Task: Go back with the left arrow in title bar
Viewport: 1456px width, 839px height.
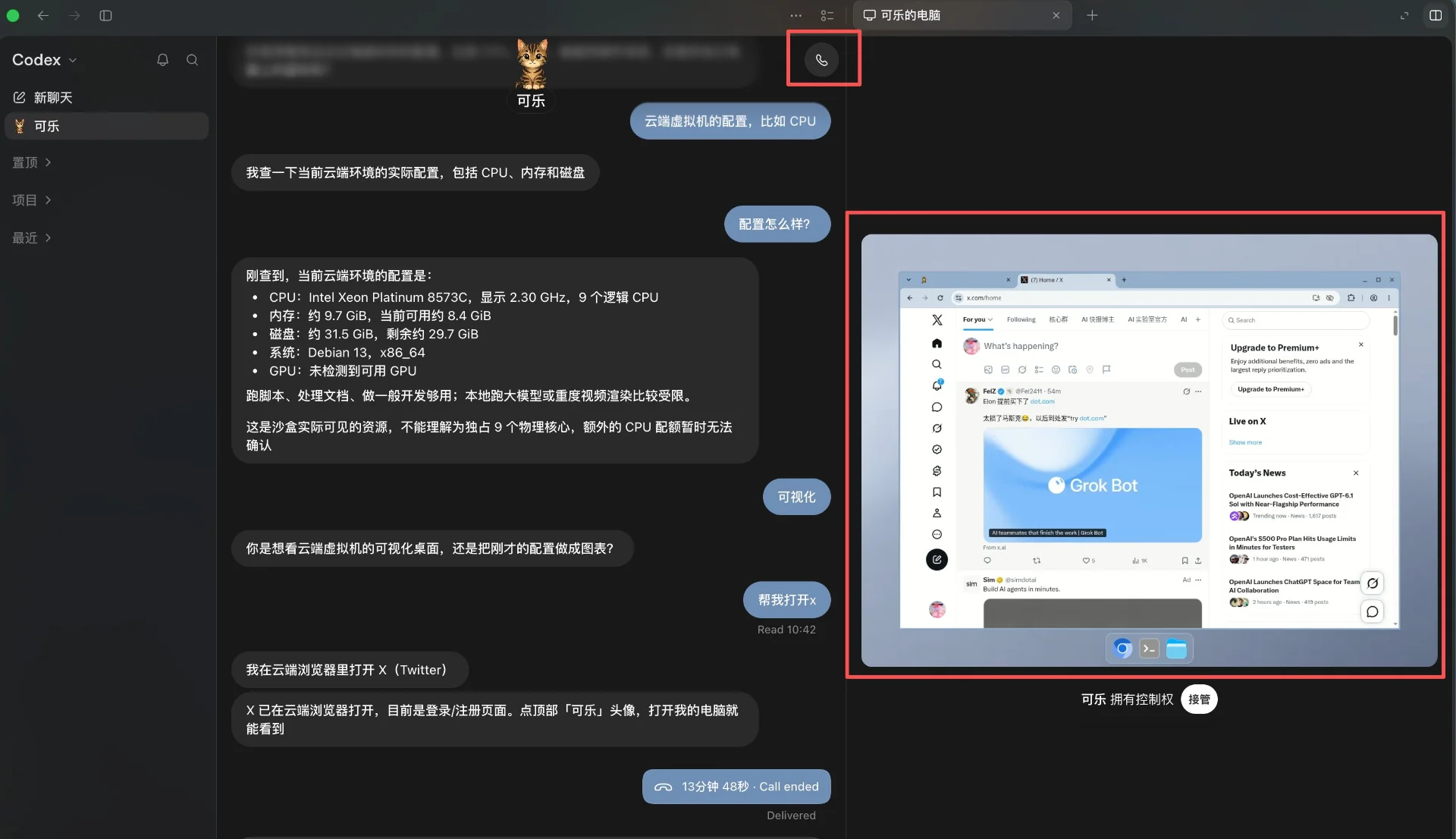Action: [x=43, y=15]
